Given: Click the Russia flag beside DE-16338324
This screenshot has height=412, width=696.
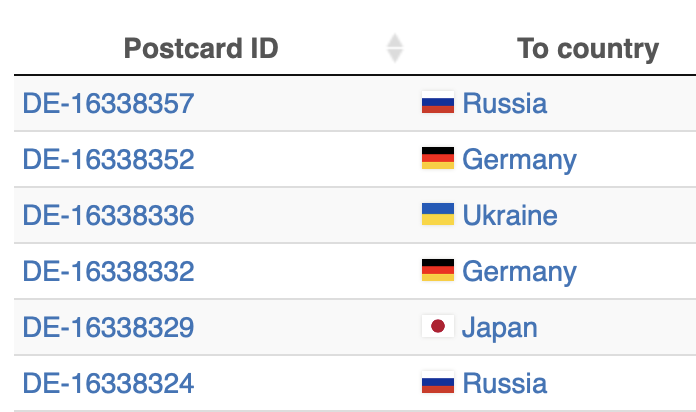Looking at the screenshot, I should pyautogui.click(x=438, y=383).
